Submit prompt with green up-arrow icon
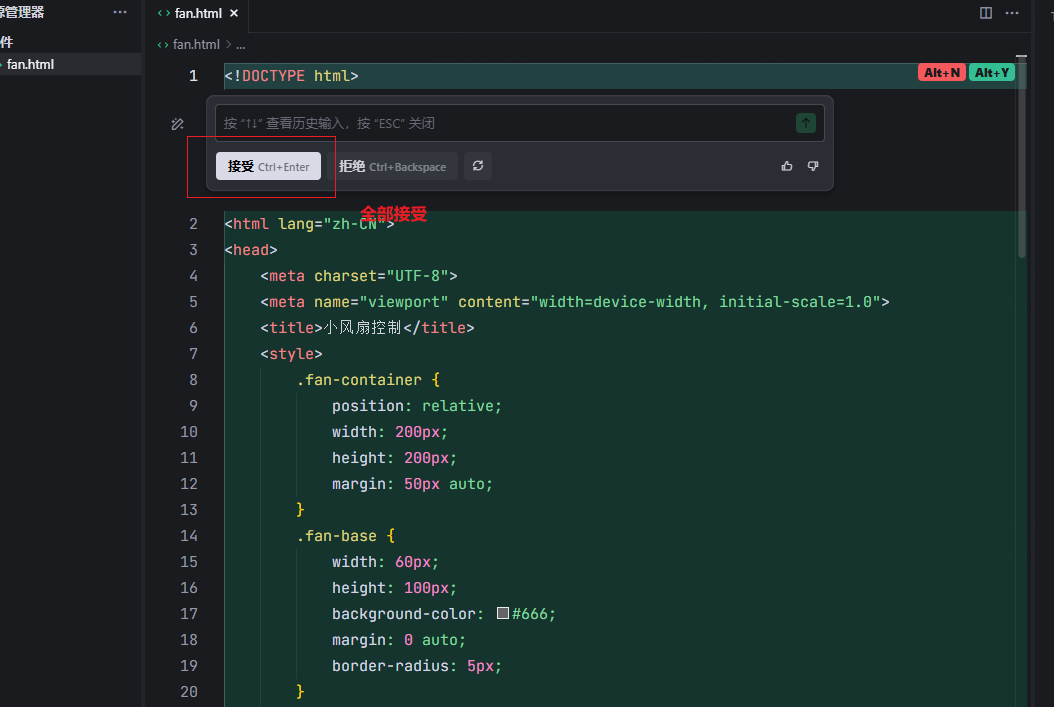 click(805, 123)
